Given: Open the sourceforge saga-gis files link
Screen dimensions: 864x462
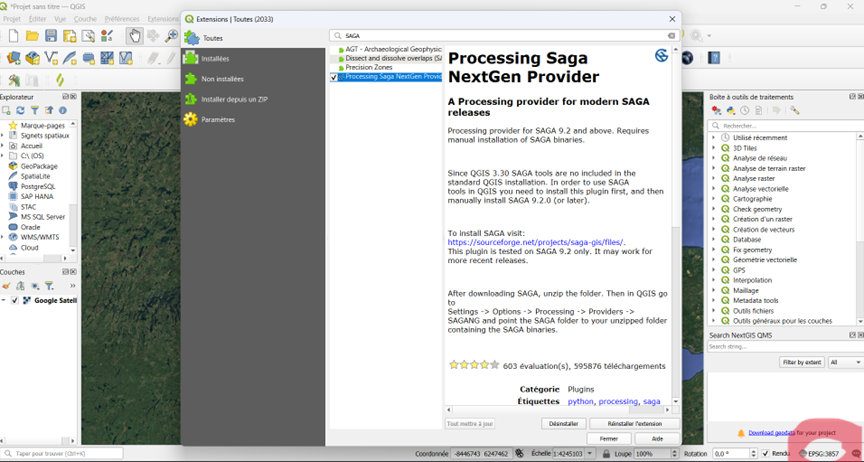Looking at the screenshot, I should [536, 242].
